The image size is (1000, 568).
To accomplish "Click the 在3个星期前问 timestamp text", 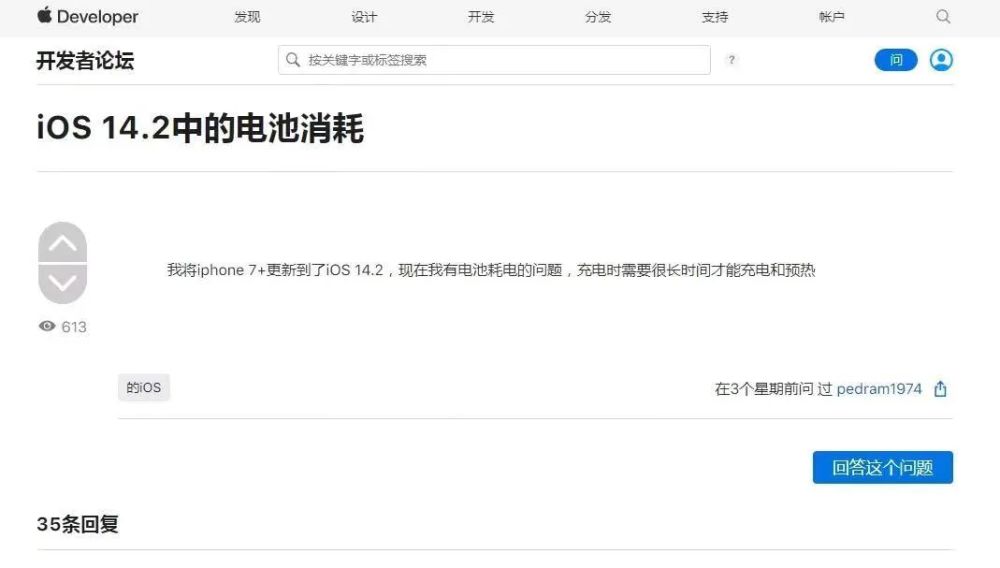I will (x=764, y=389).
